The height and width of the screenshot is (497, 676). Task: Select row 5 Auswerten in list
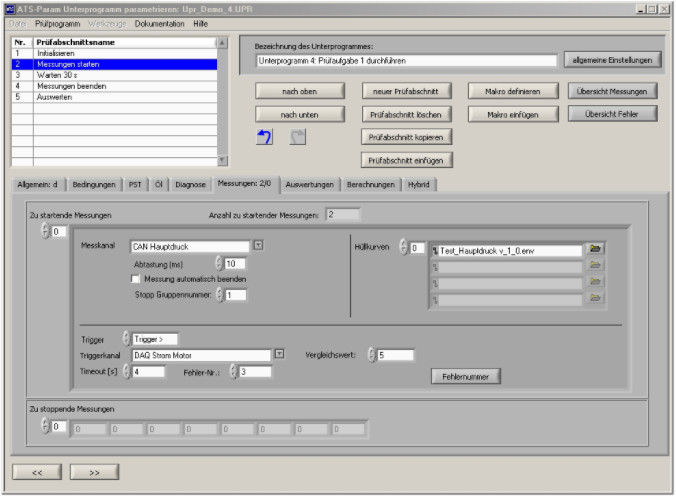(114, 97)
